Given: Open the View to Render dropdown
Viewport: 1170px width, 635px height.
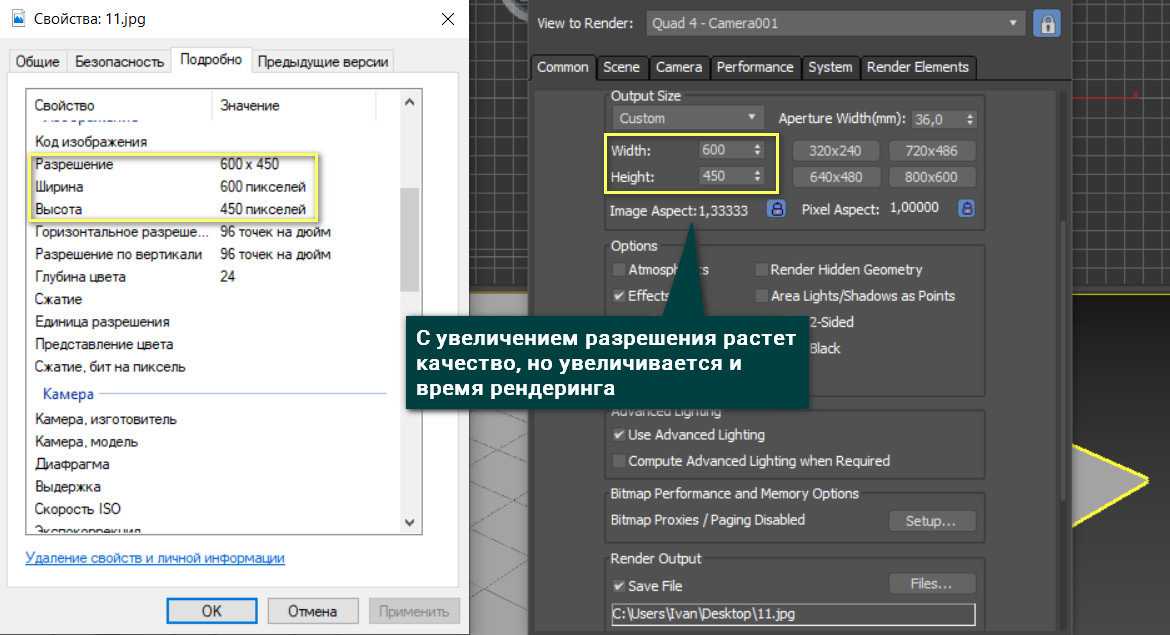Looking at the screenshot, I should pos(836,23).
